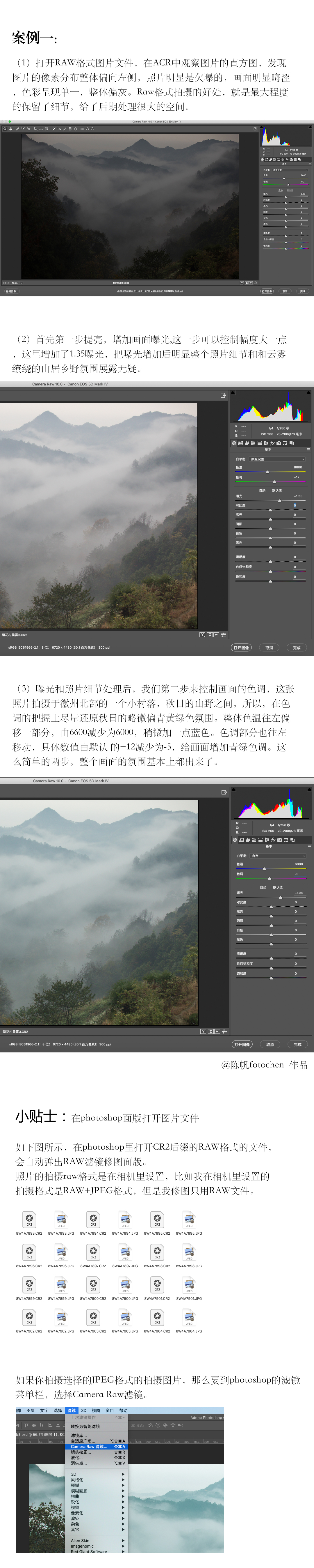Open preview preferences icon in 色温 6600 window
This screenshot has width=314, height=1568.
224,634
